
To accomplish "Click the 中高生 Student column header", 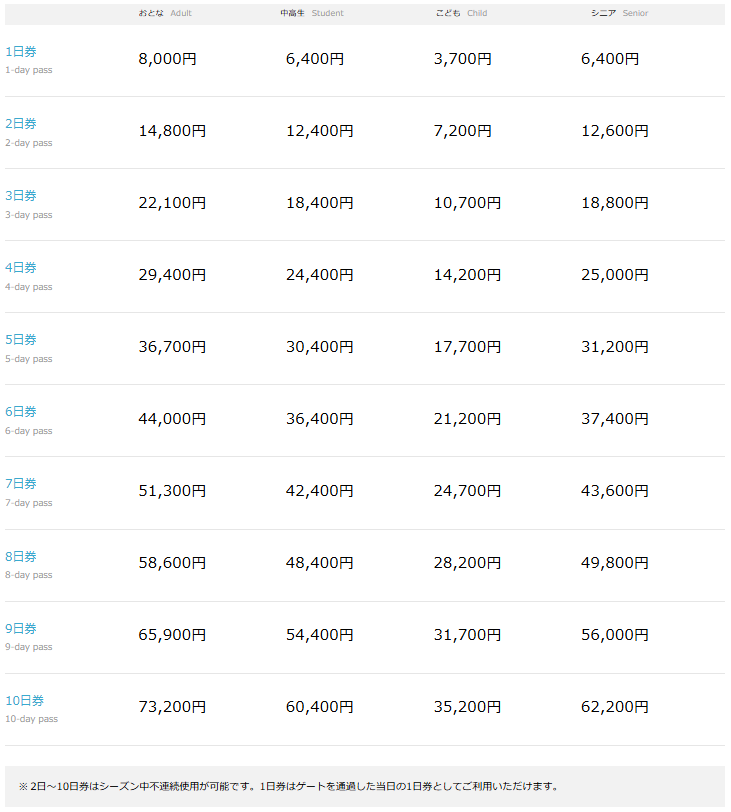I will [x=312, y=13].
